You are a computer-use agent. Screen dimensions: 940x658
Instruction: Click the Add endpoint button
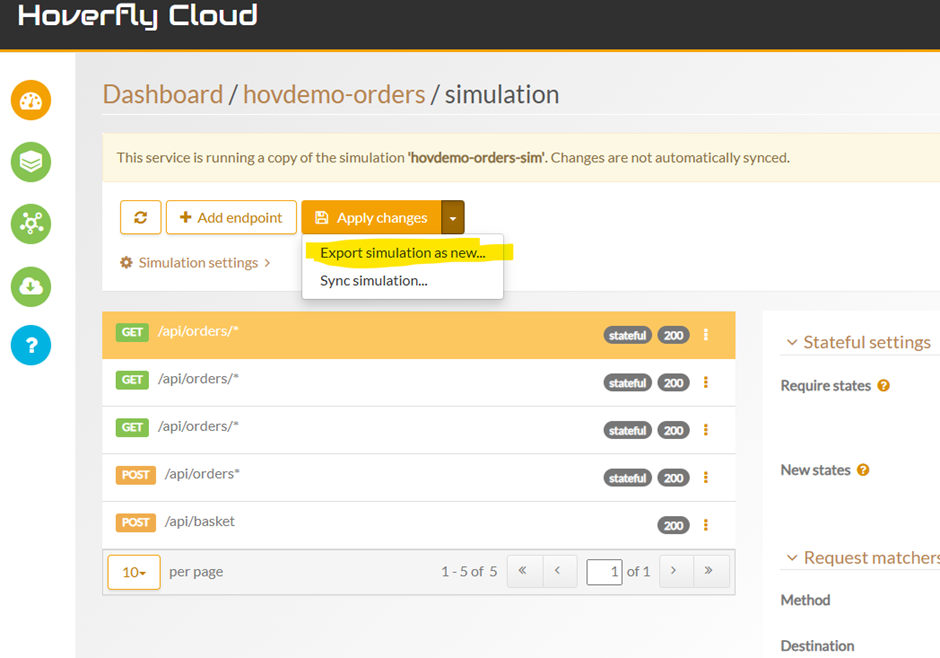point(231,218)
